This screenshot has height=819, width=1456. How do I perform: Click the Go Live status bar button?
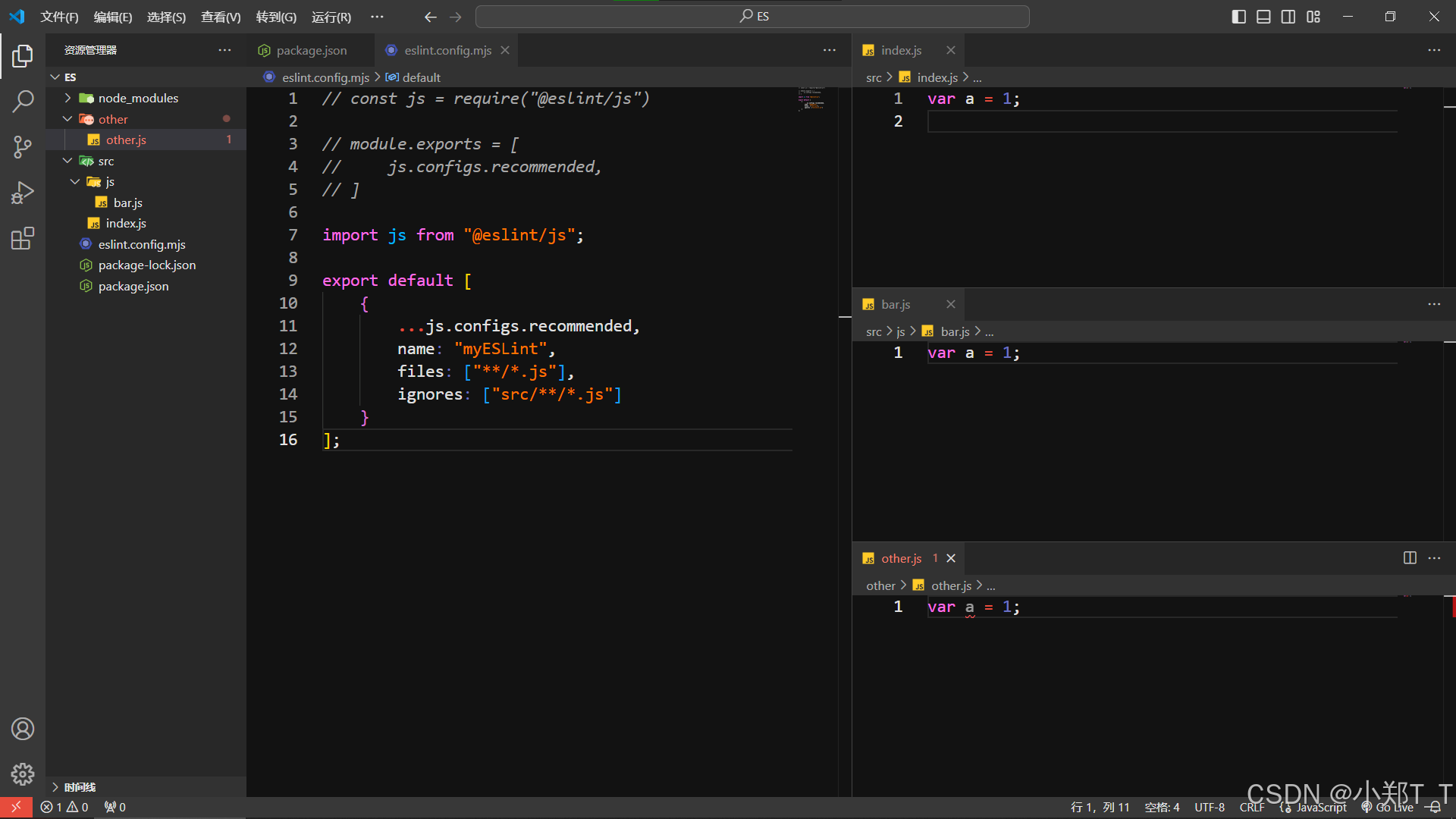pos(1388,808)
